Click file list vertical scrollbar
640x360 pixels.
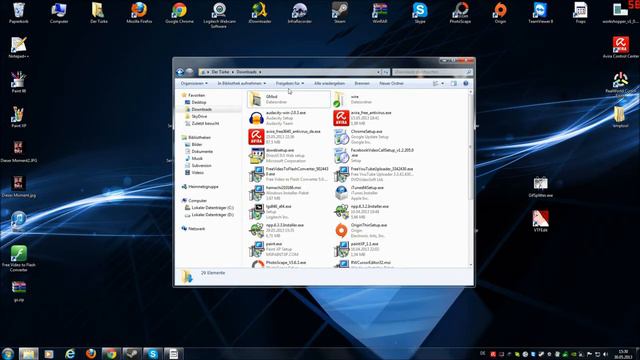[471, 178]
